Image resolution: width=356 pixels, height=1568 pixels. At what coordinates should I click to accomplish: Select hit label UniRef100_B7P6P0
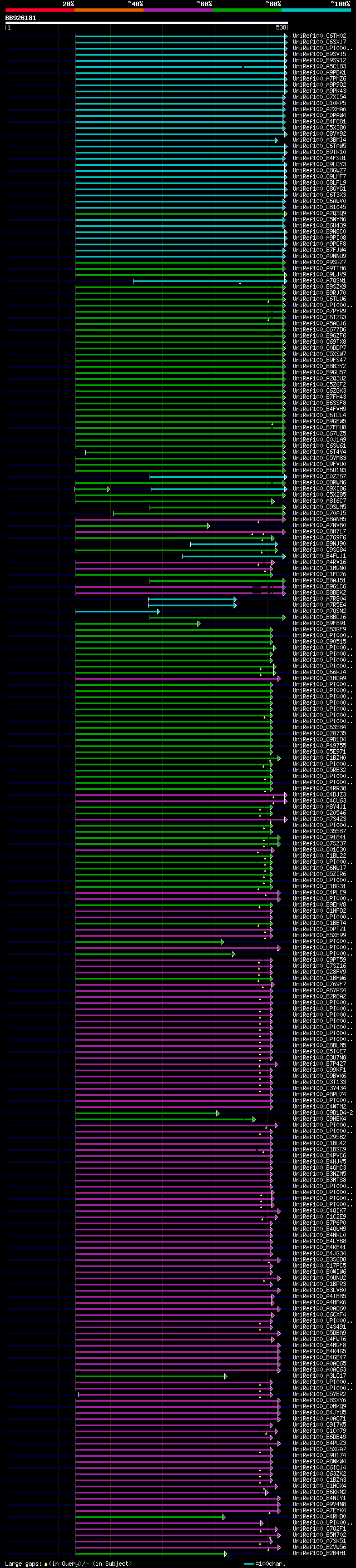click(x=319, y=1222)
